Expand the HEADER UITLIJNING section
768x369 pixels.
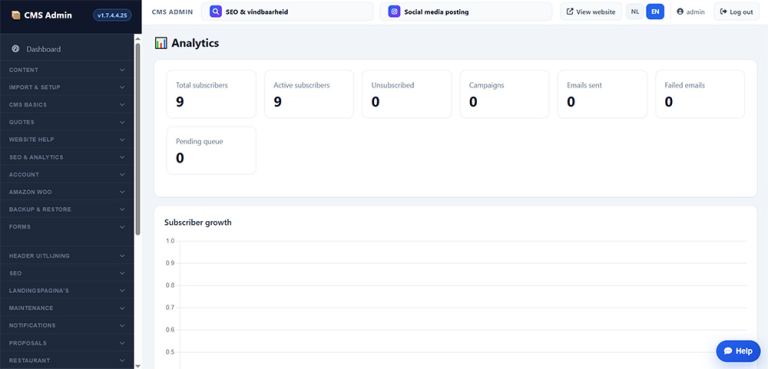[x=67, y=256]
